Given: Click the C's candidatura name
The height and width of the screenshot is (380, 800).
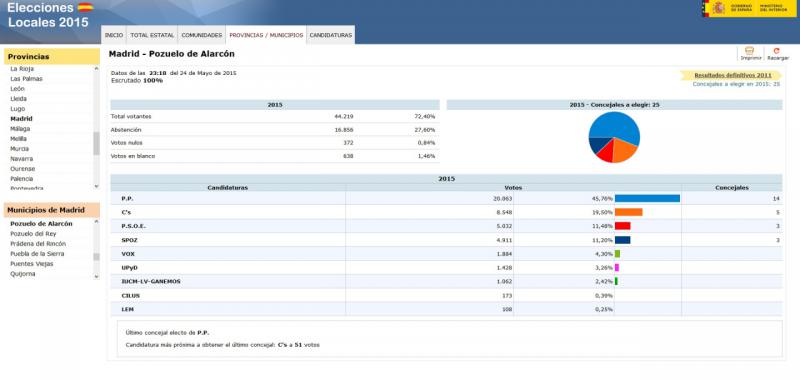Looking at the screenshot, I should coord(126,212).
